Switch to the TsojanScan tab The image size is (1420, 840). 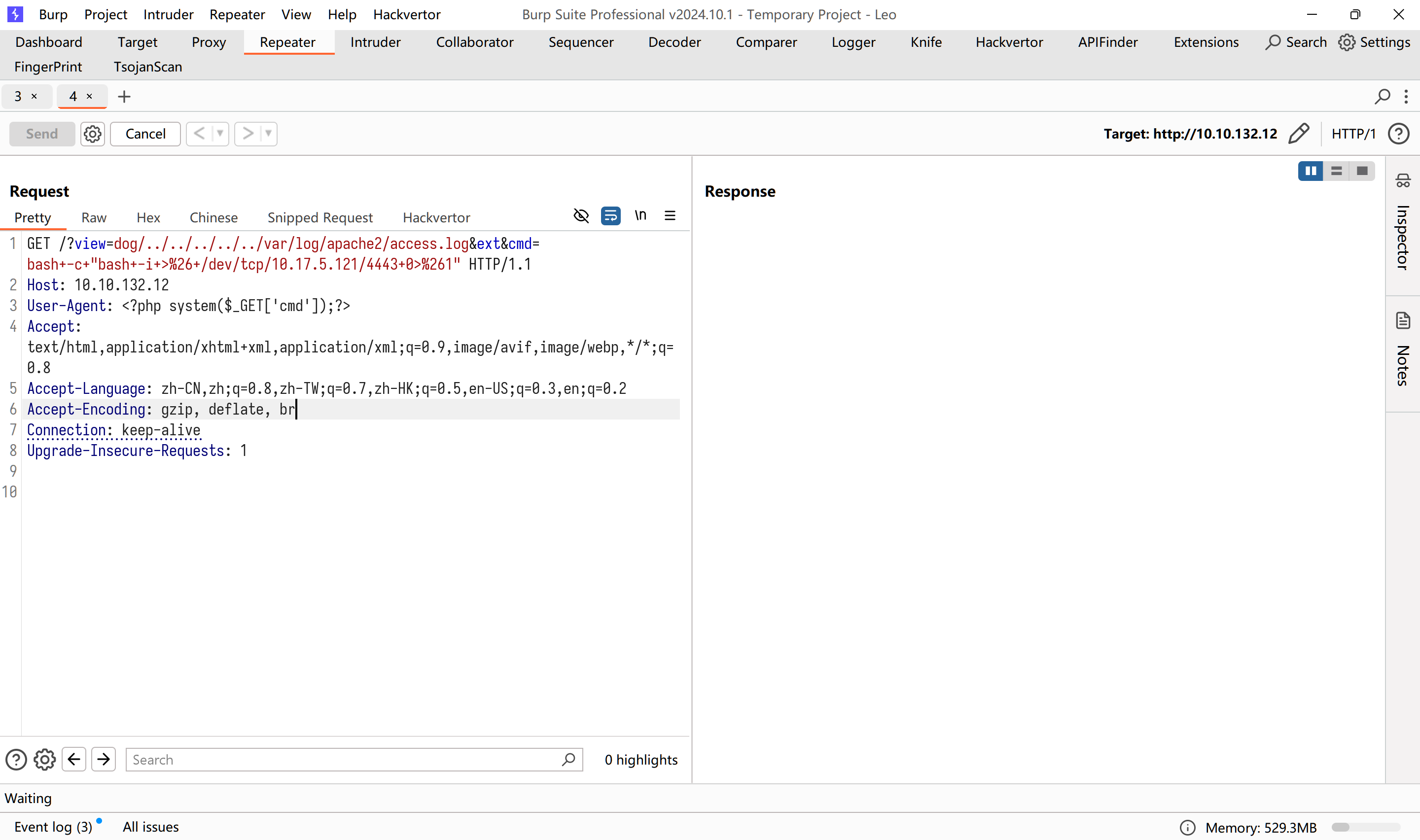148,67
